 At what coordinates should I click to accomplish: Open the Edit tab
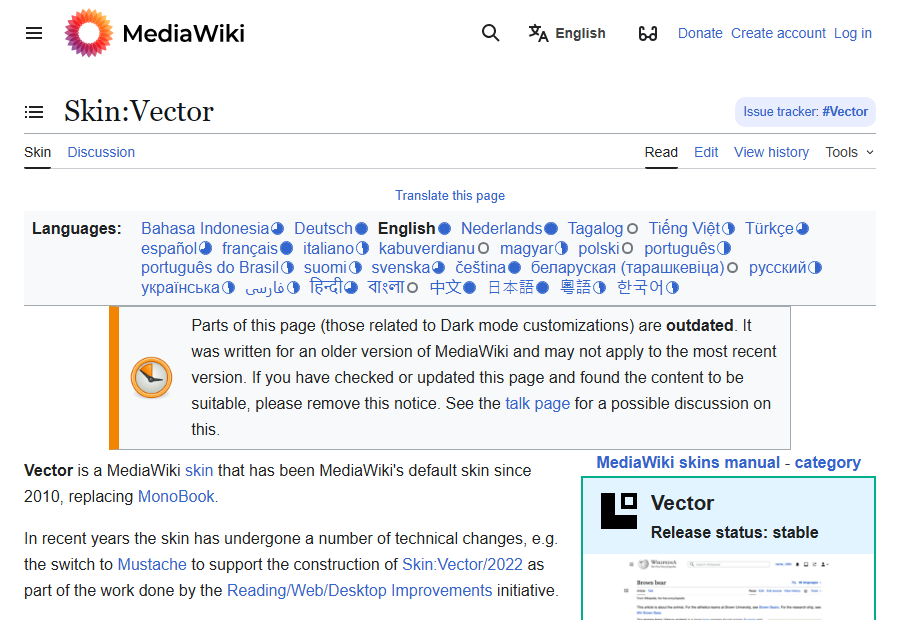tap(706, 152)
